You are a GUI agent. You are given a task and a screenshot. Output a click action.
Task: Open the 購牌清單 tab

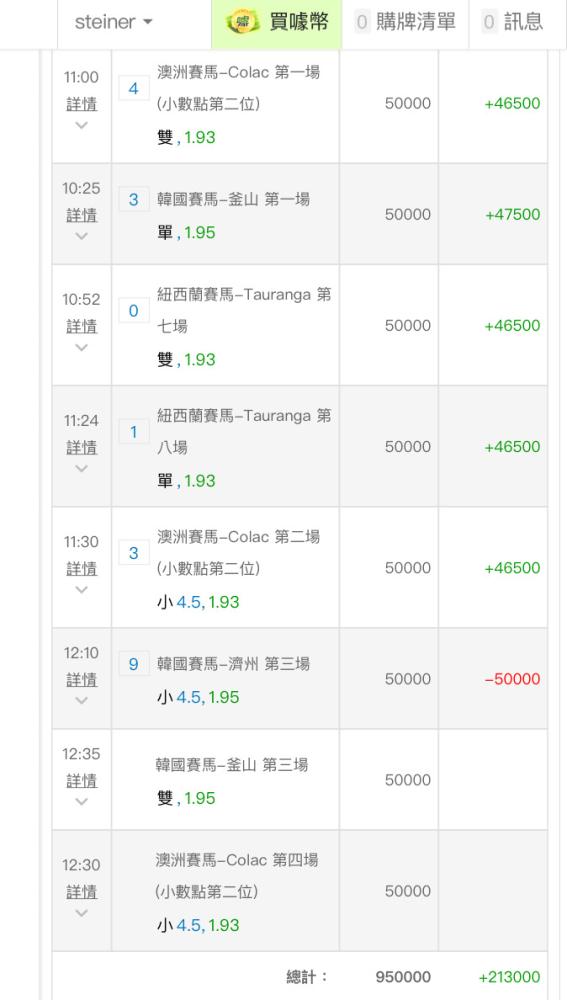tap(405, 22)
